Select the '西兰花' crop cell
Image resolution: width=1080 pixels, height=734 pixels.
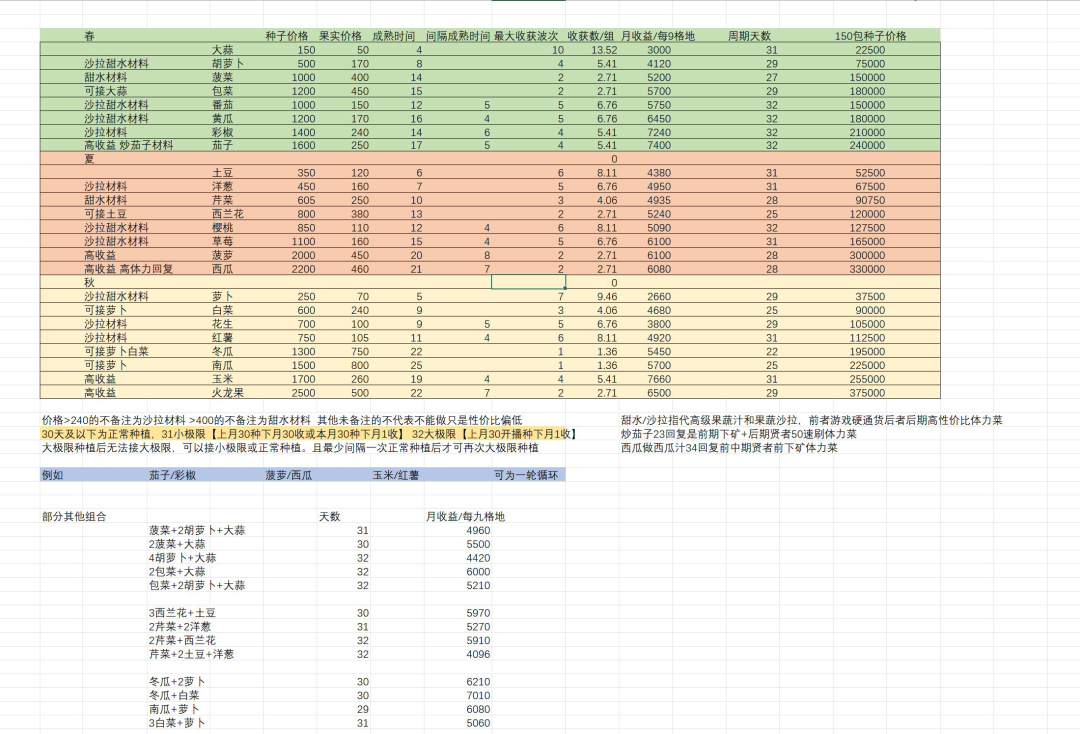[228, 214]
